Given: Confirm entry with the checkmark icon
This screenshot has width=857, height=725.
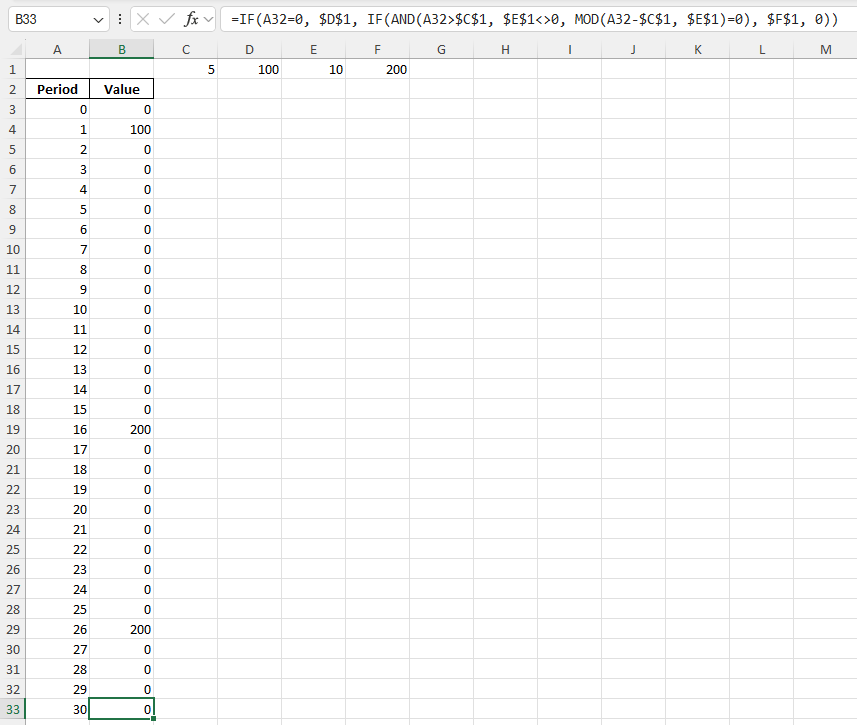Looking at the screenshot, I should pos(166,20).
